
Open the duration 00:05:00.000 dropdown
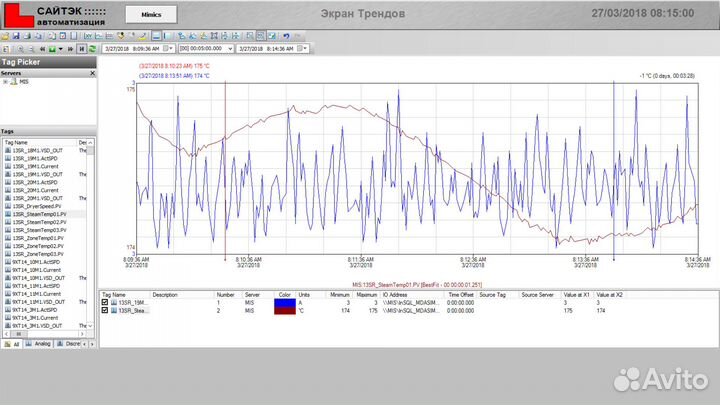(230, 48)
